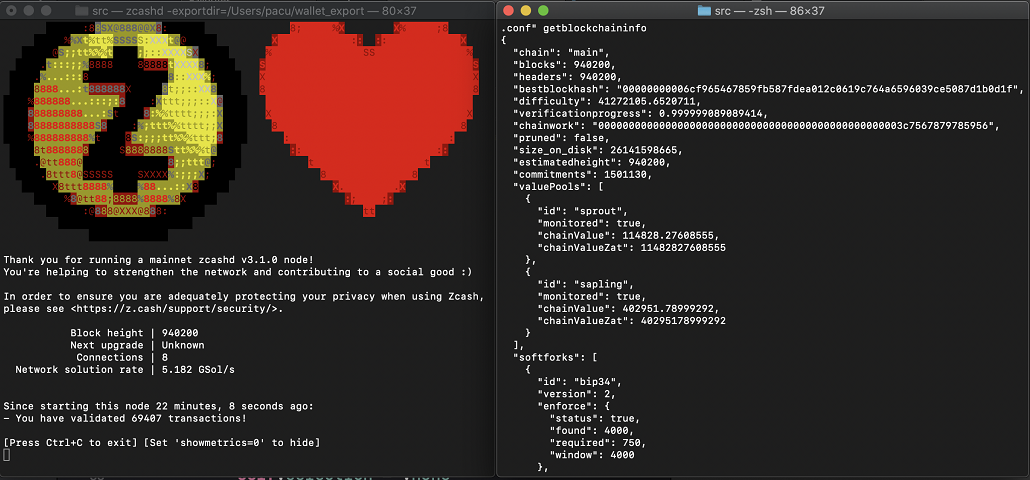Click the '.conf" getblockchaininfo' command line
The image size is (1030, 480).
point(574,29)
